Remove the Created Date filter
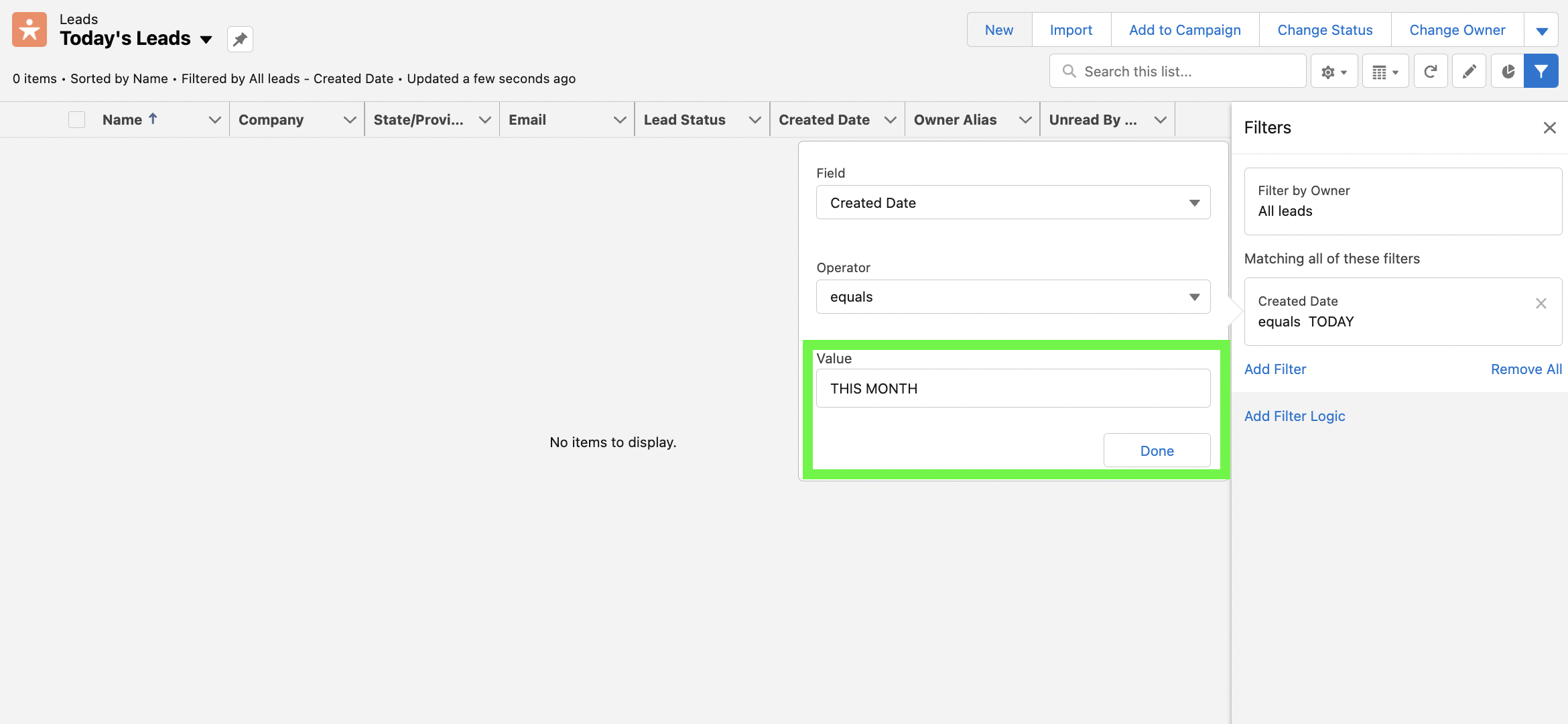 pyautogui.click(x=1541, y=303)
